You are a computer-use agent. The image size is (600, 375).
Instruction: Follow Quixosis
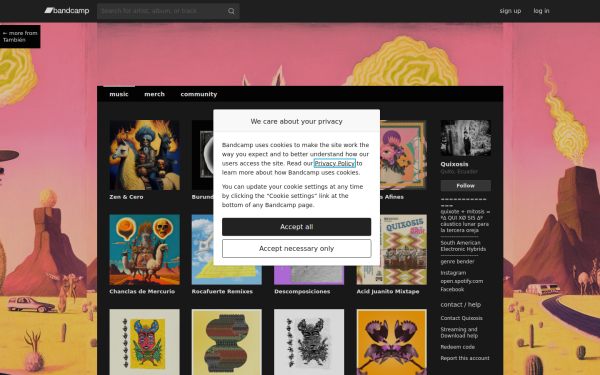click(466, 186)
